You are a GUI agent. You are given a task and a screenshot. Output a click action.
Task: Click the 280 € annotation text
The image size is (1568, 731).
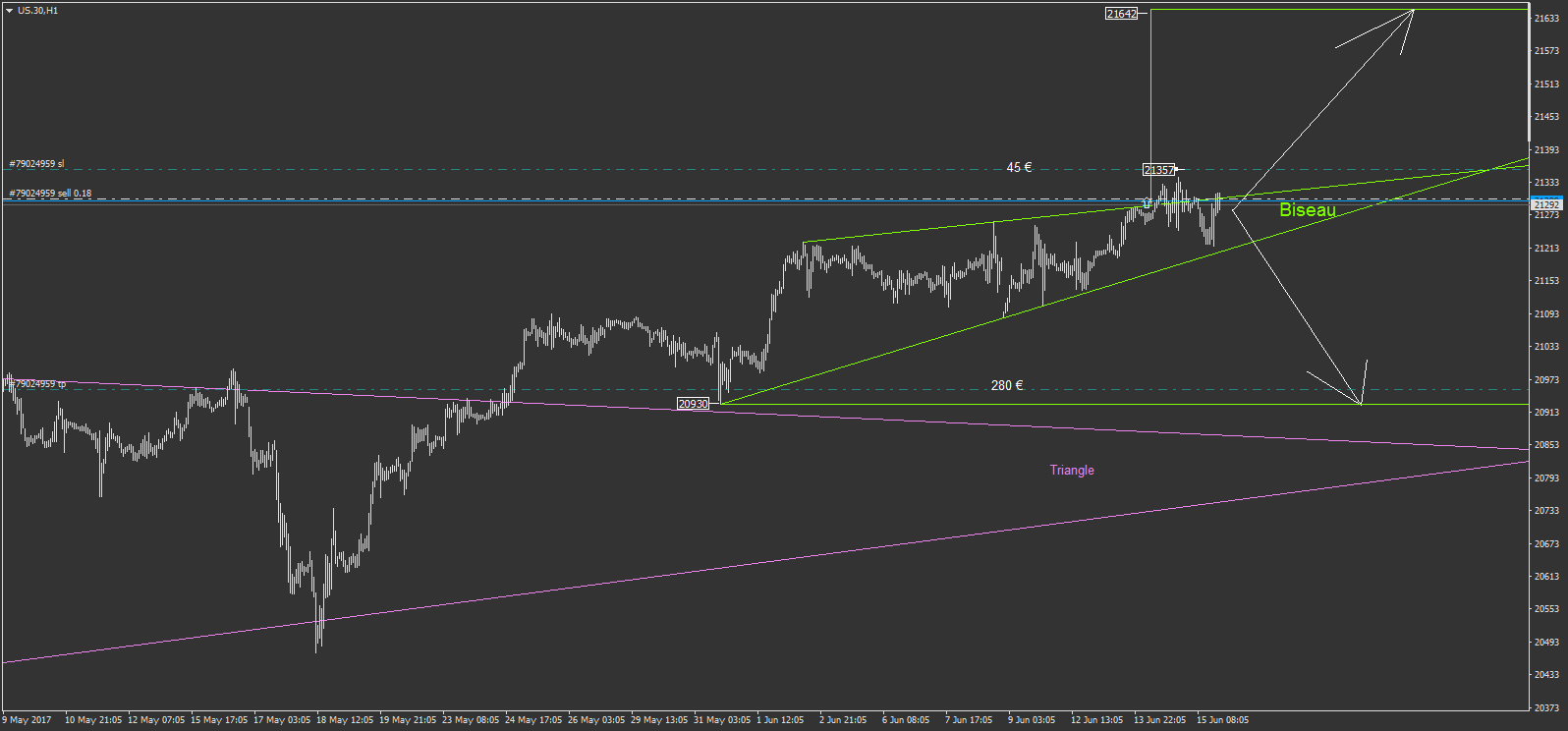[1007, 385]
